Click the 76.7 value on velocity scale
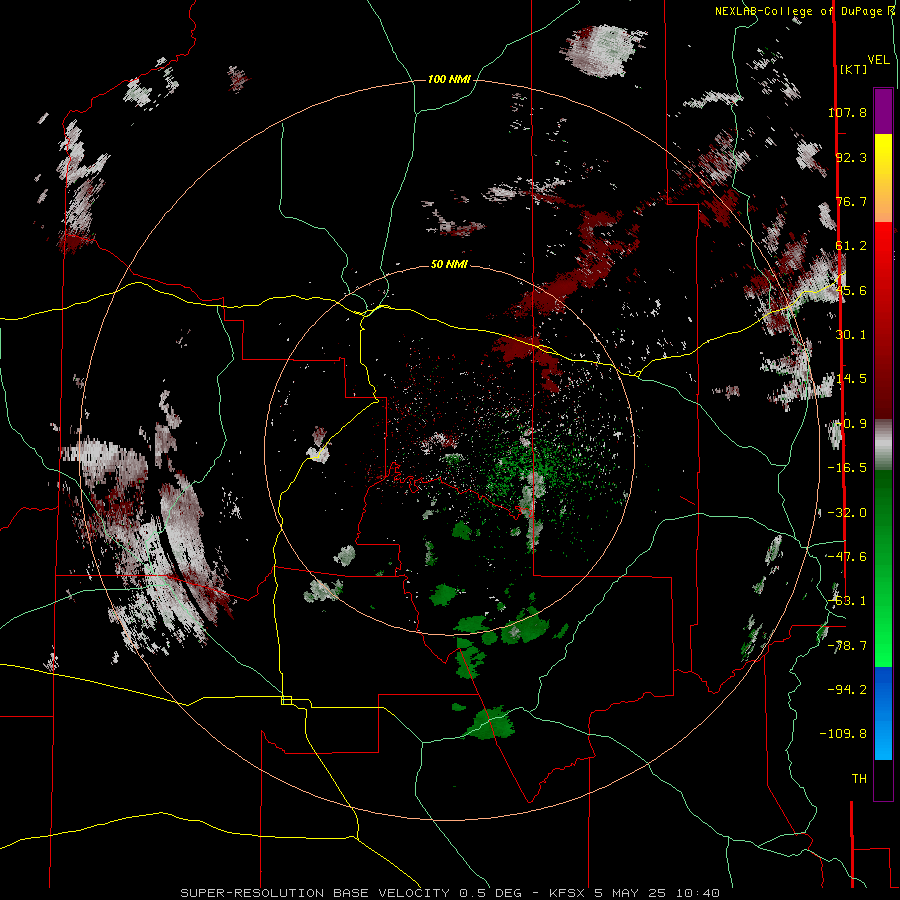 pyautogui.click(x=851, y=201)
